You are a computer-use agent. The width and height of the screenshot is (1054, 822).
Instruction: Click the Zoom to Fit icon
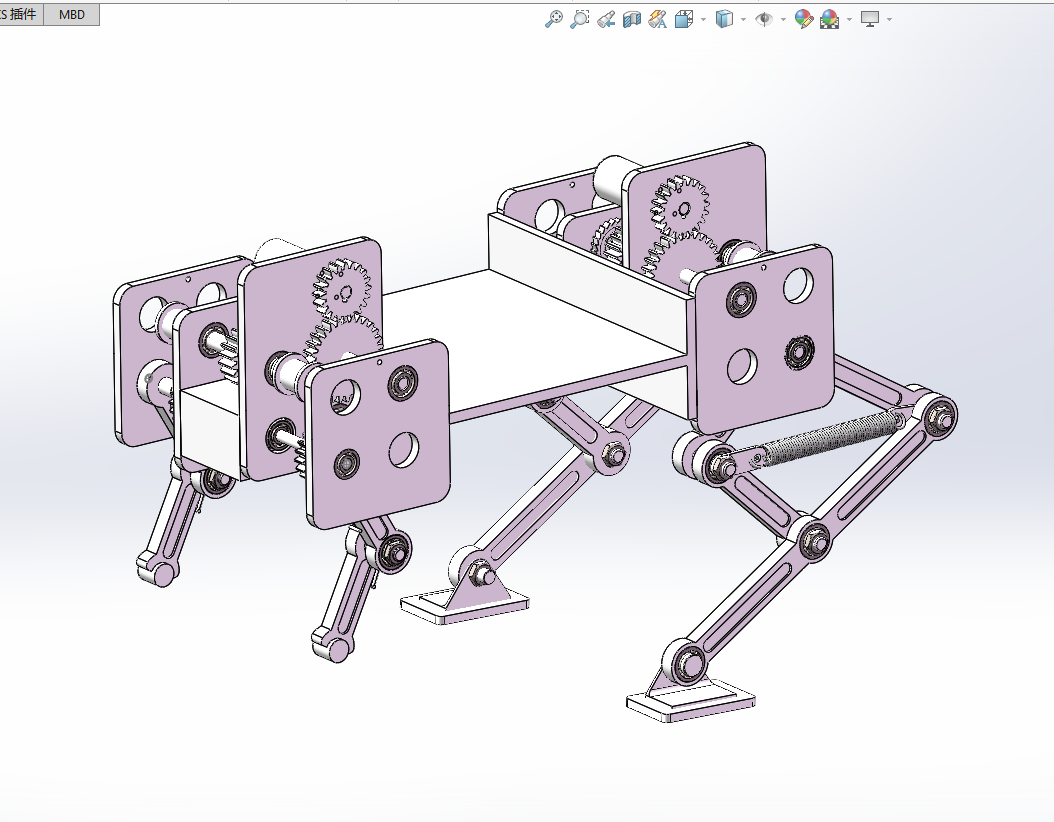553,19
